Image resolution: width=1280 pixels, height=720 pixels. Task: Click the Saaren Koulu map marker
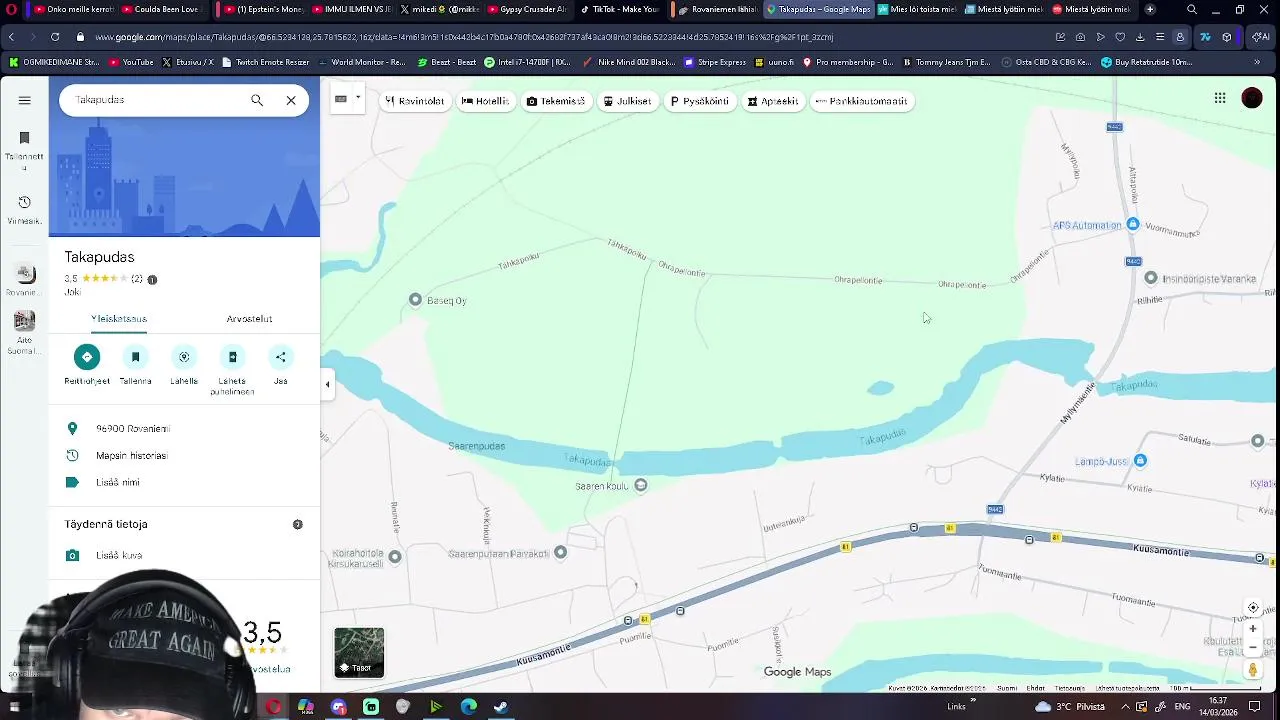tap(641, 485)
